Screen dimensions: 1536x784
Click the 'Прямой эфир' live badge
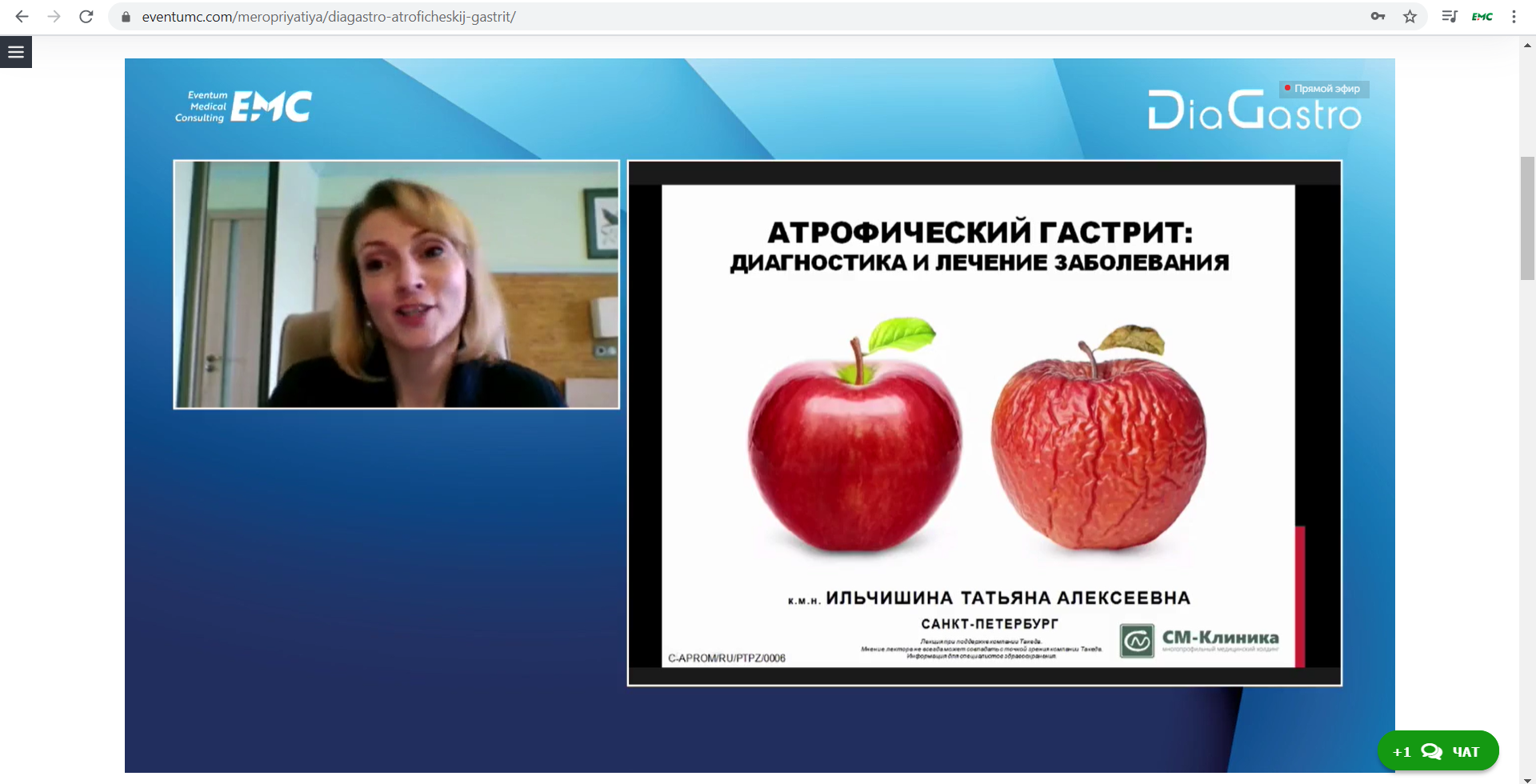1324,89
